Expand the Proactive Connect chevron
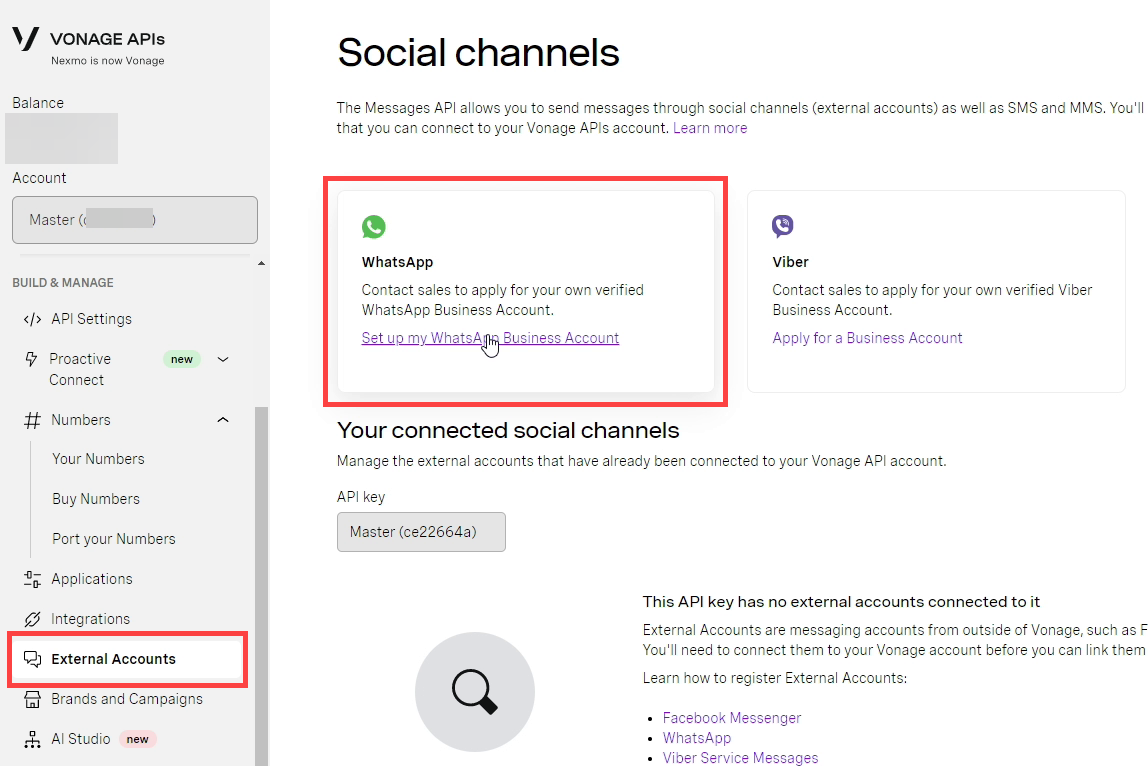1148x766 pixels. click(x=223, y=360)
